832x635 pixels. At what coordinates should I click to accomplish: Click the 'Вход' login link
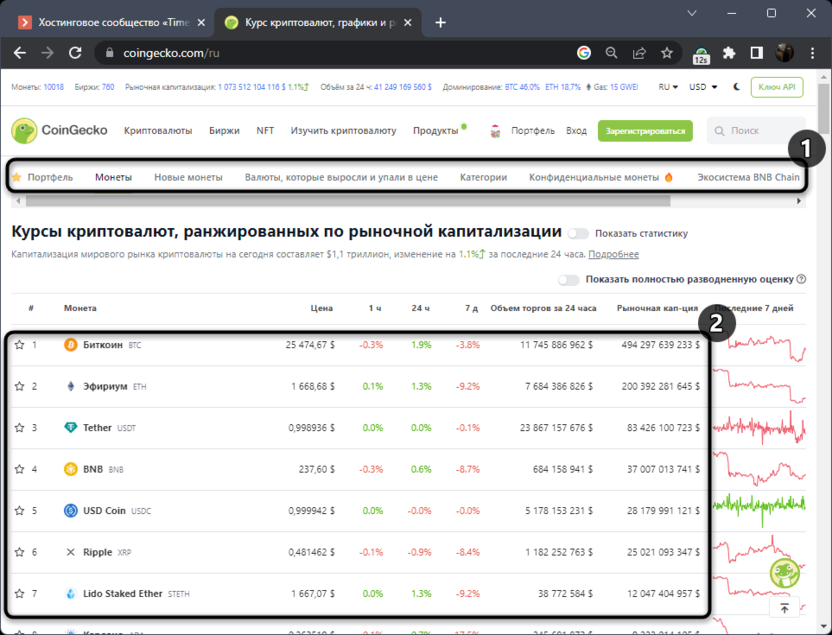(x=576, y=131)
